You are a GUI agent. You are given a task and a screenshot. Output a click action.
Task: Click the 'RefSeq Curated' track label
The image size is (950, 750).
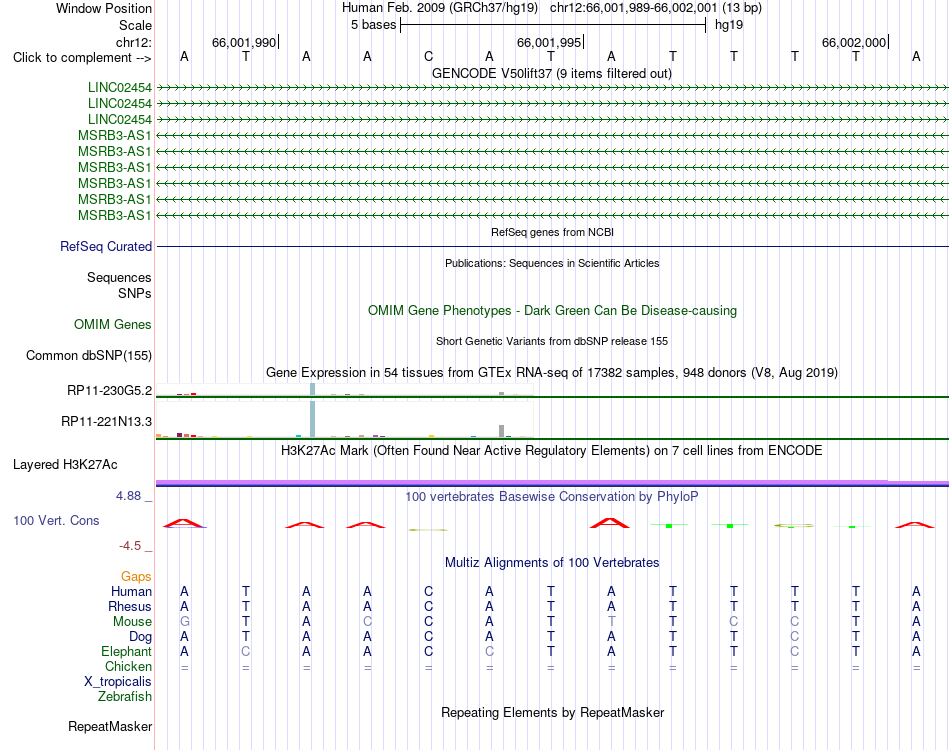pos(105,247)
